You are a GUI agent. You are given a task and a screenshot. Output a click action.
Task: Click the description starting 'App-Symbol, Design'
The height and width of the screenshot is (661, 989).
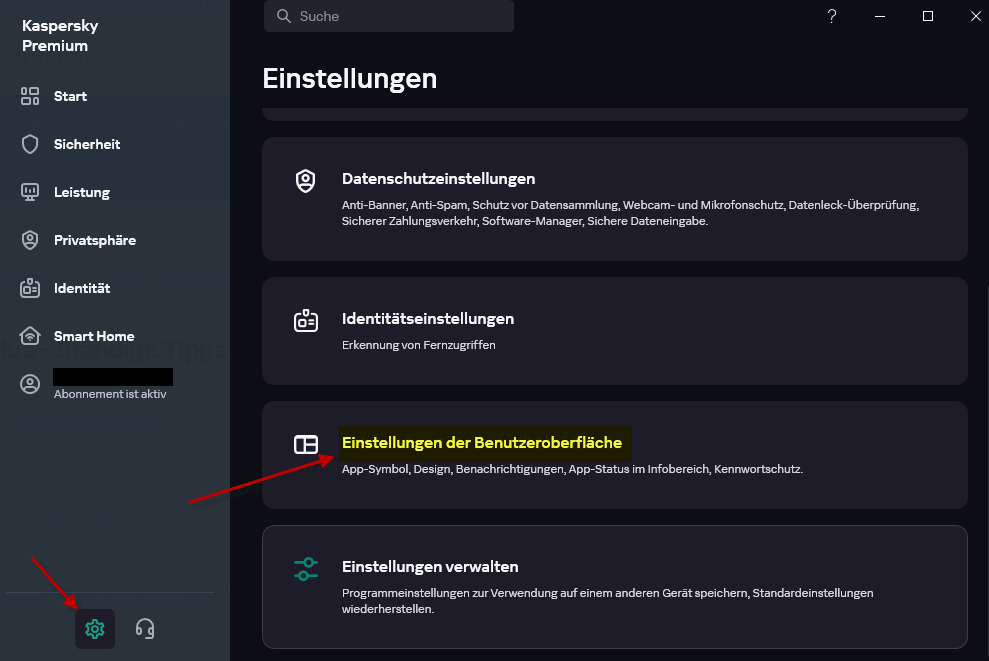(x=572, y=469)
